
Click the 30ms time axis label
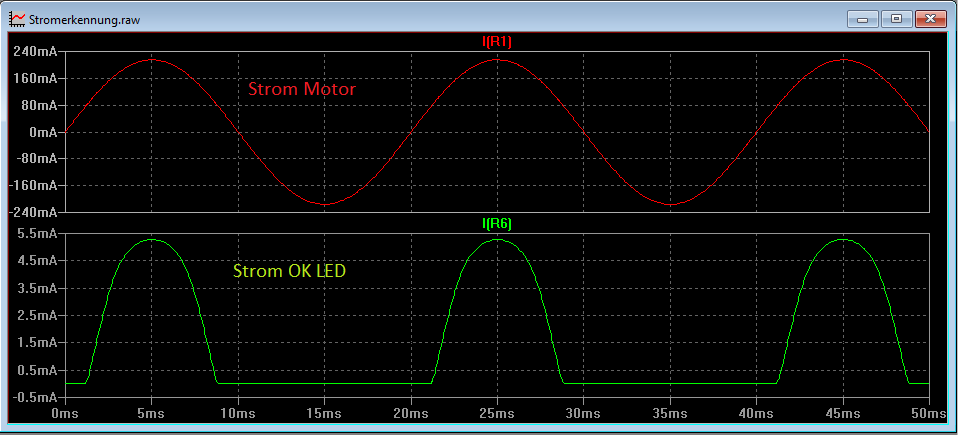point(583,412)
